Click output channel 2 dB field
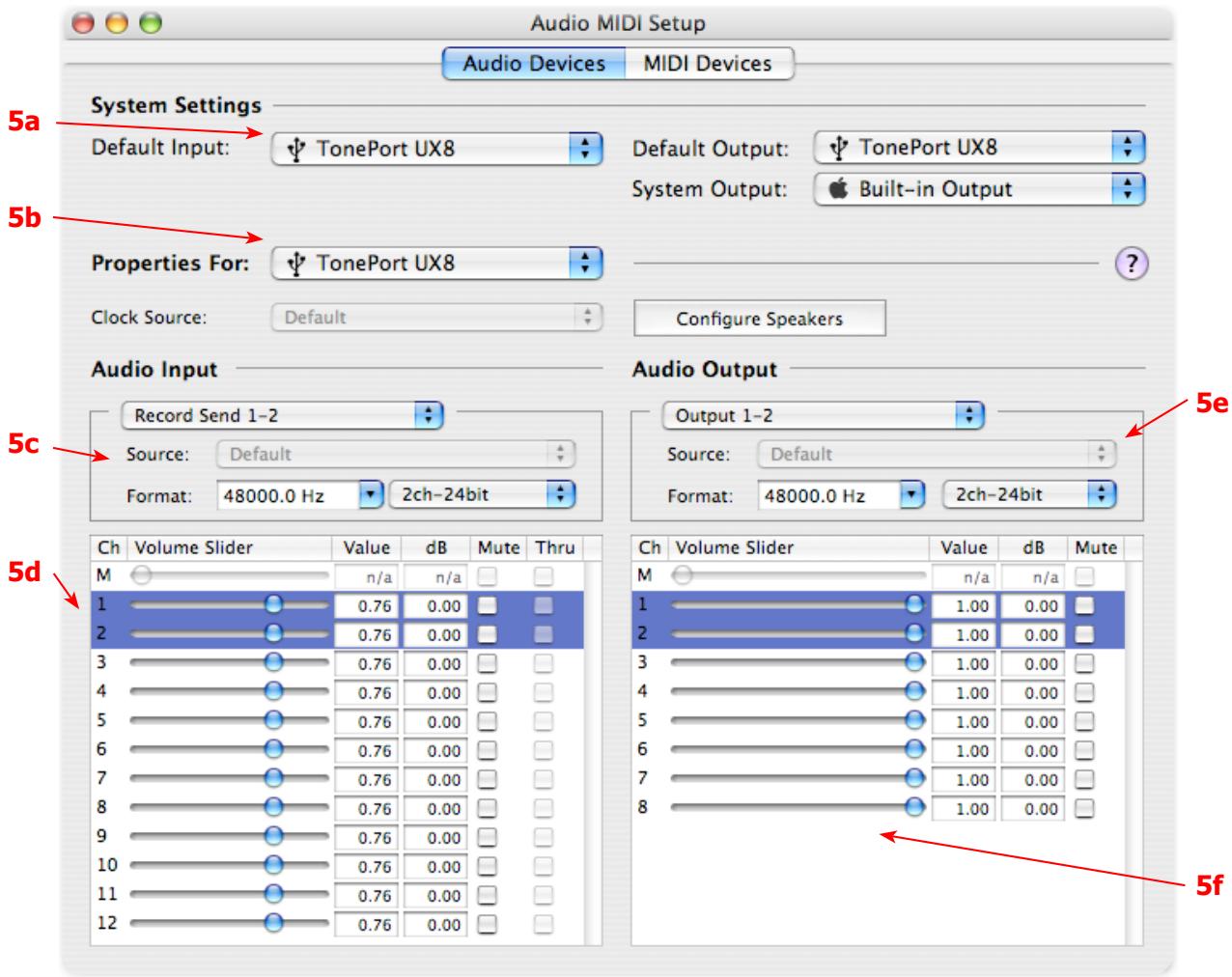Viewport: 1232px width, 977px height. [x=1032, y=635]
